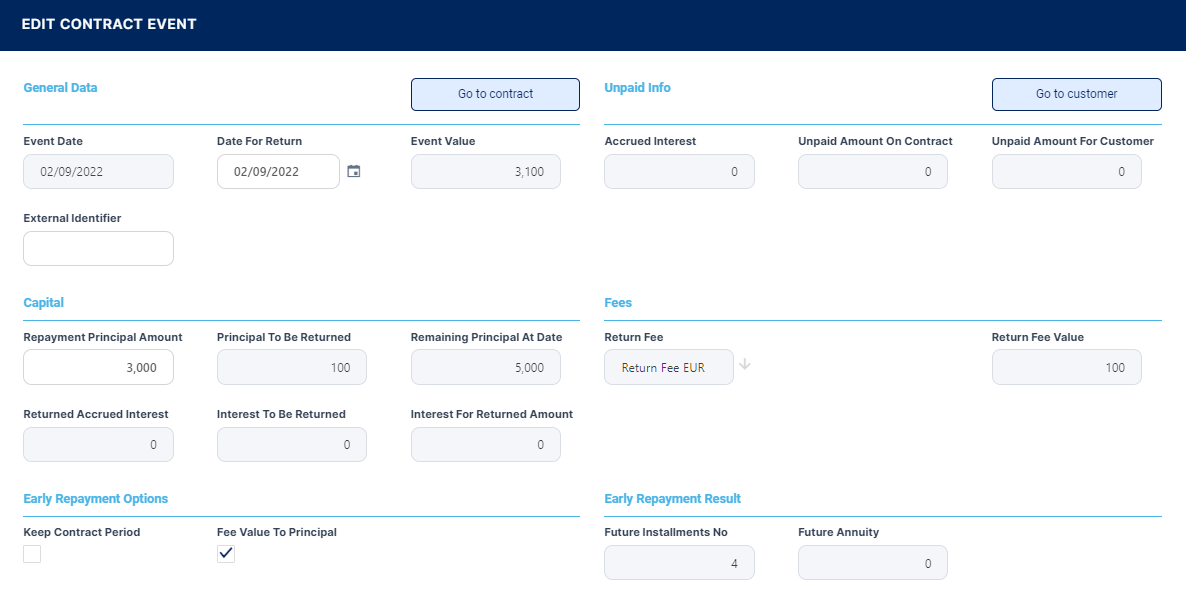
Task: Focus the Repayment Principal Amount field
Action: 98,368
